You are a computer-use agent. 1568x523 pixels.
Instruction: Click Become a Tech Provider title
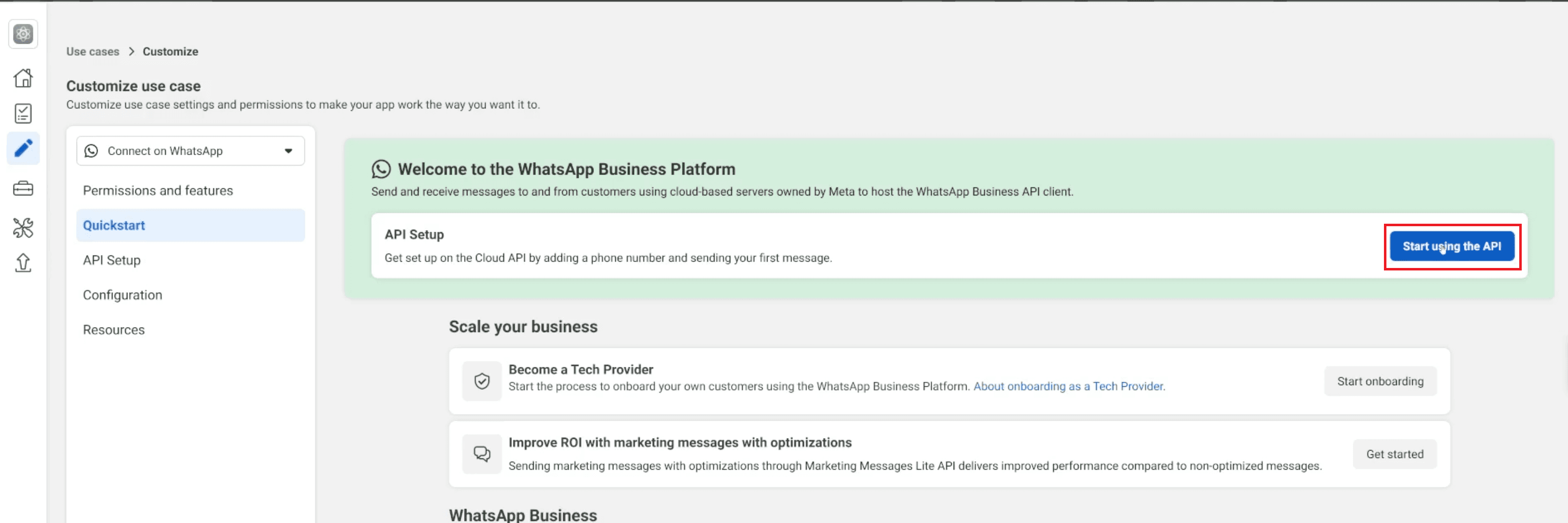coord(581,370)
